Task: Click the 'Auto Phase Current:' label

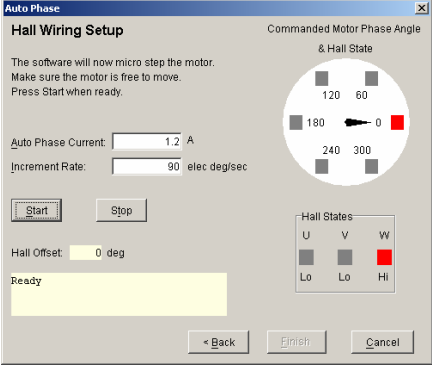Action: [58, 142]
